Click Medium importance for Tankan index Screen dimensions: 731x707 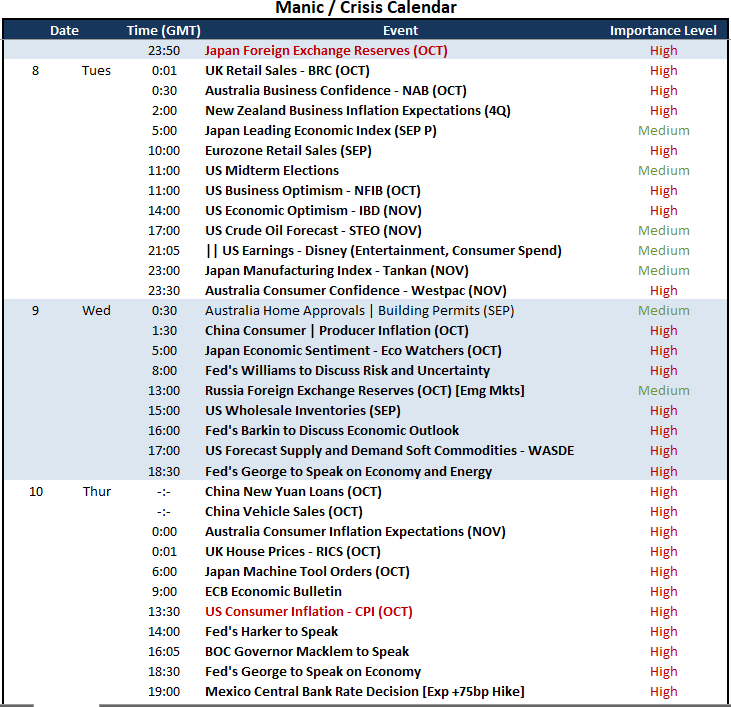pos(663,271)
